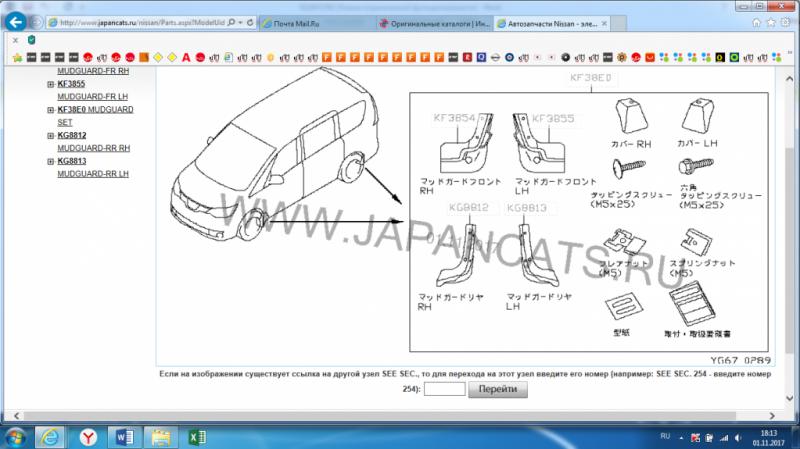Expand the KG8812 tree node
The image size is (800, 449).
[x=51, y=136]
